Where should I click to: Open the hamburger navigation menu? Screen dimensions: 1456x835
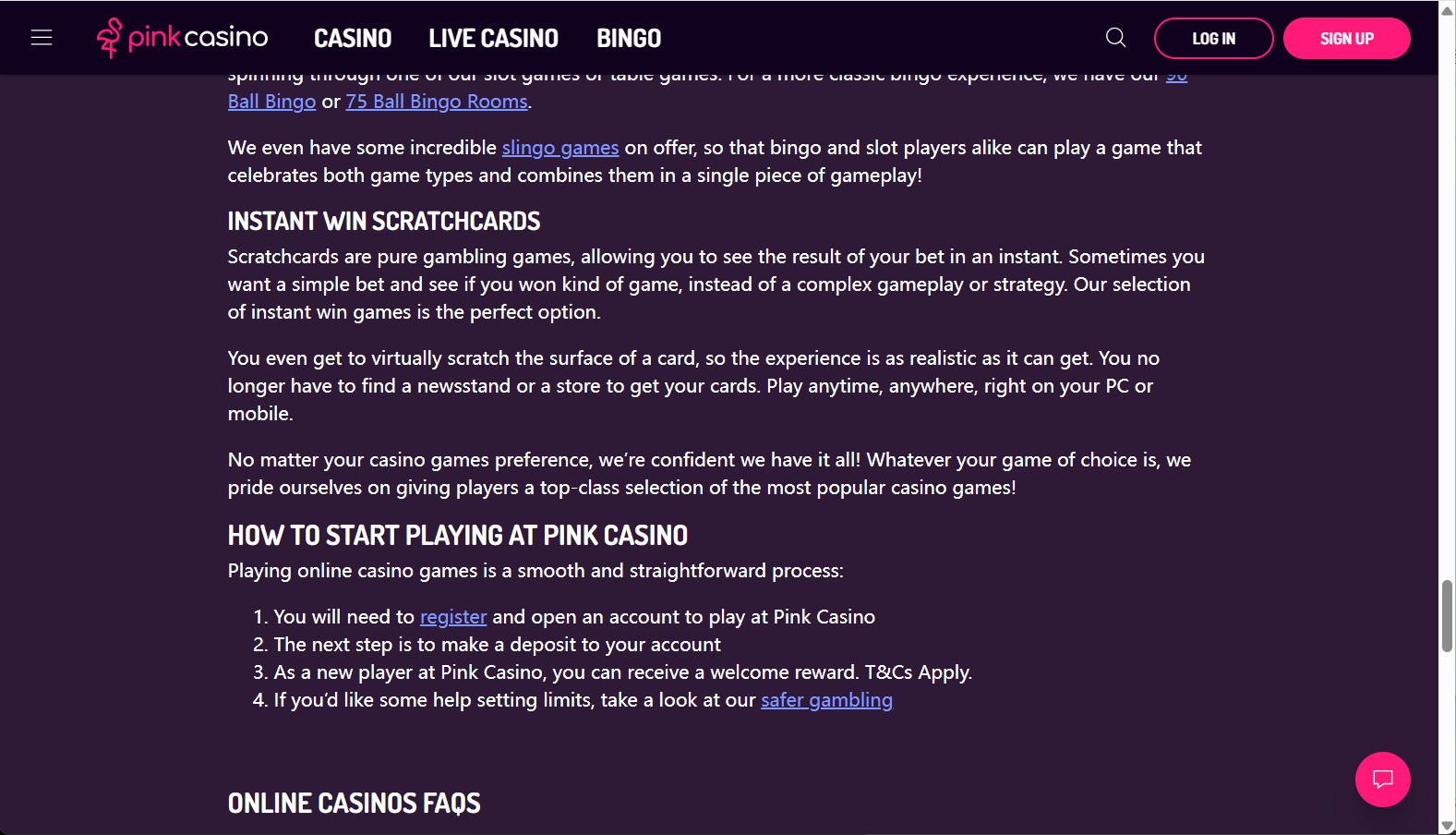[42, 38]
